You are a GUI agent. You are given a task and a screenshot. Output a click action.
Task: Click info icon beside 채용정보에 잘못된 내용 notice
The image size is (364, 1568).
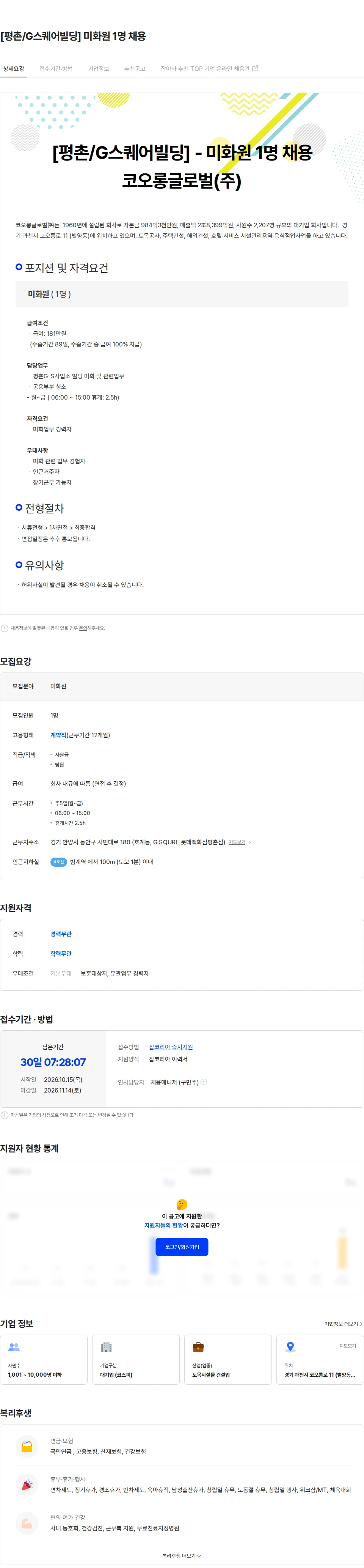coord(5,628)
